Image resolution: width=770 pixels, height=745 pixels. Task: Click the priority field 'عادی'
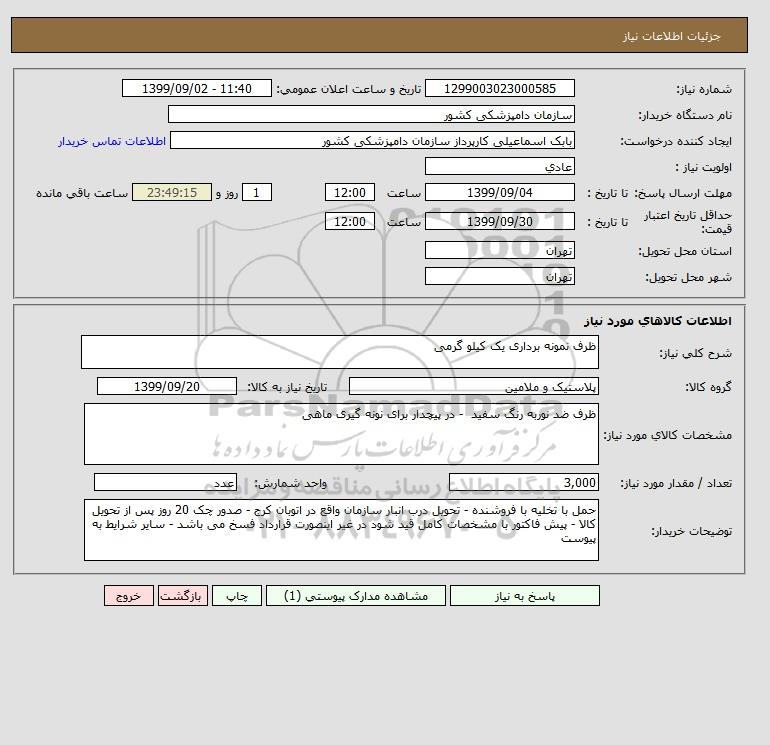pyautogui.click(x=499, y=166)
